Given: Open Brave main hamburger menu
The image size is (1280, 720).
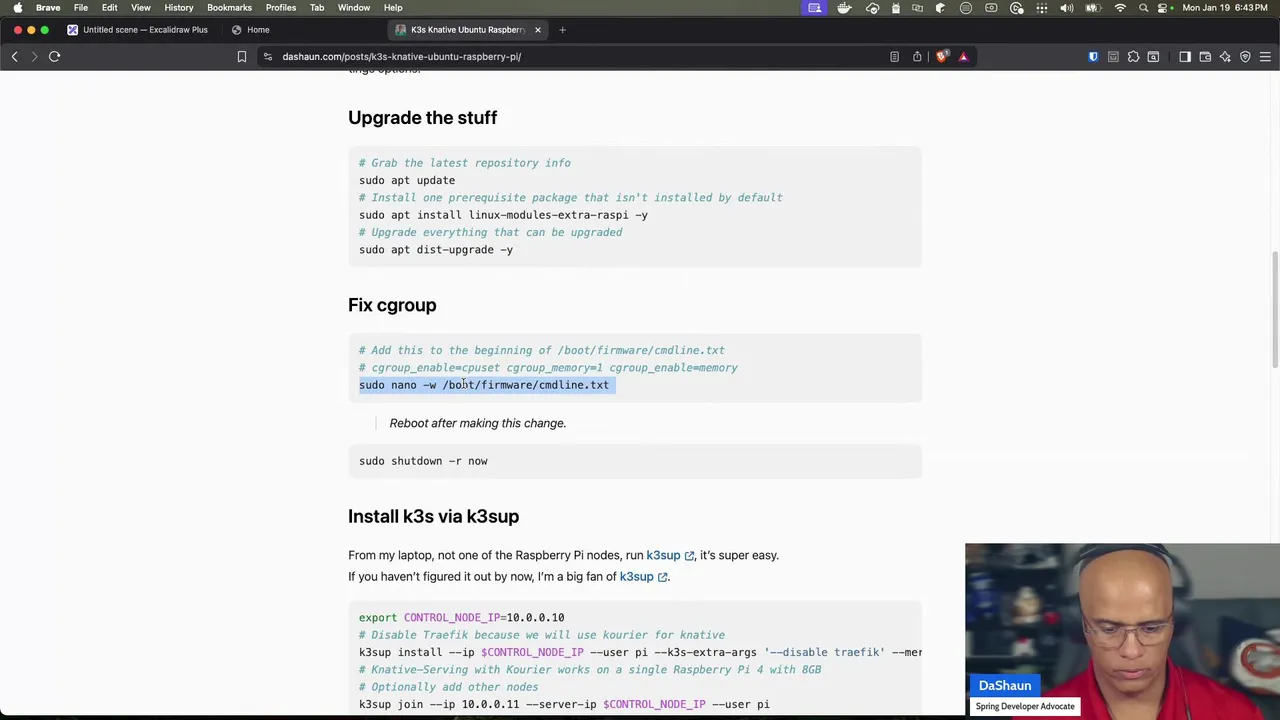Looking at the screenshot, I should click(1265, 57).
